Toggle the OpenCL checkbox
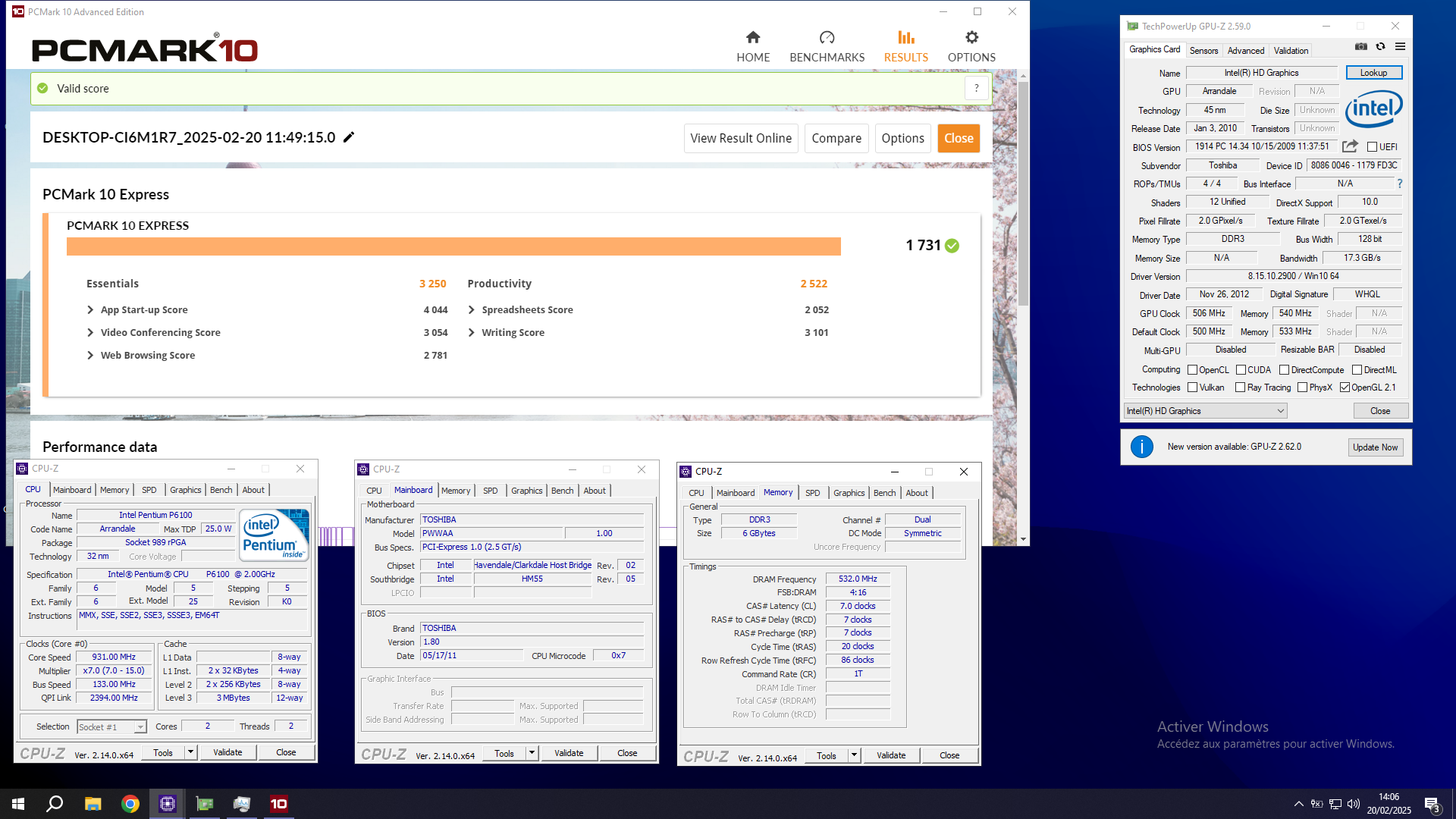 coord(1192,370)
